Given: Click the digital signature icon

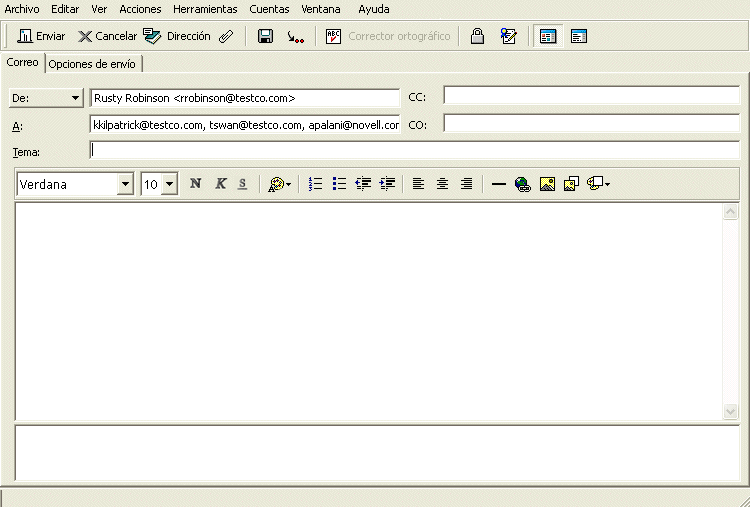Looking at the screenshot, I should click(508, 36).
